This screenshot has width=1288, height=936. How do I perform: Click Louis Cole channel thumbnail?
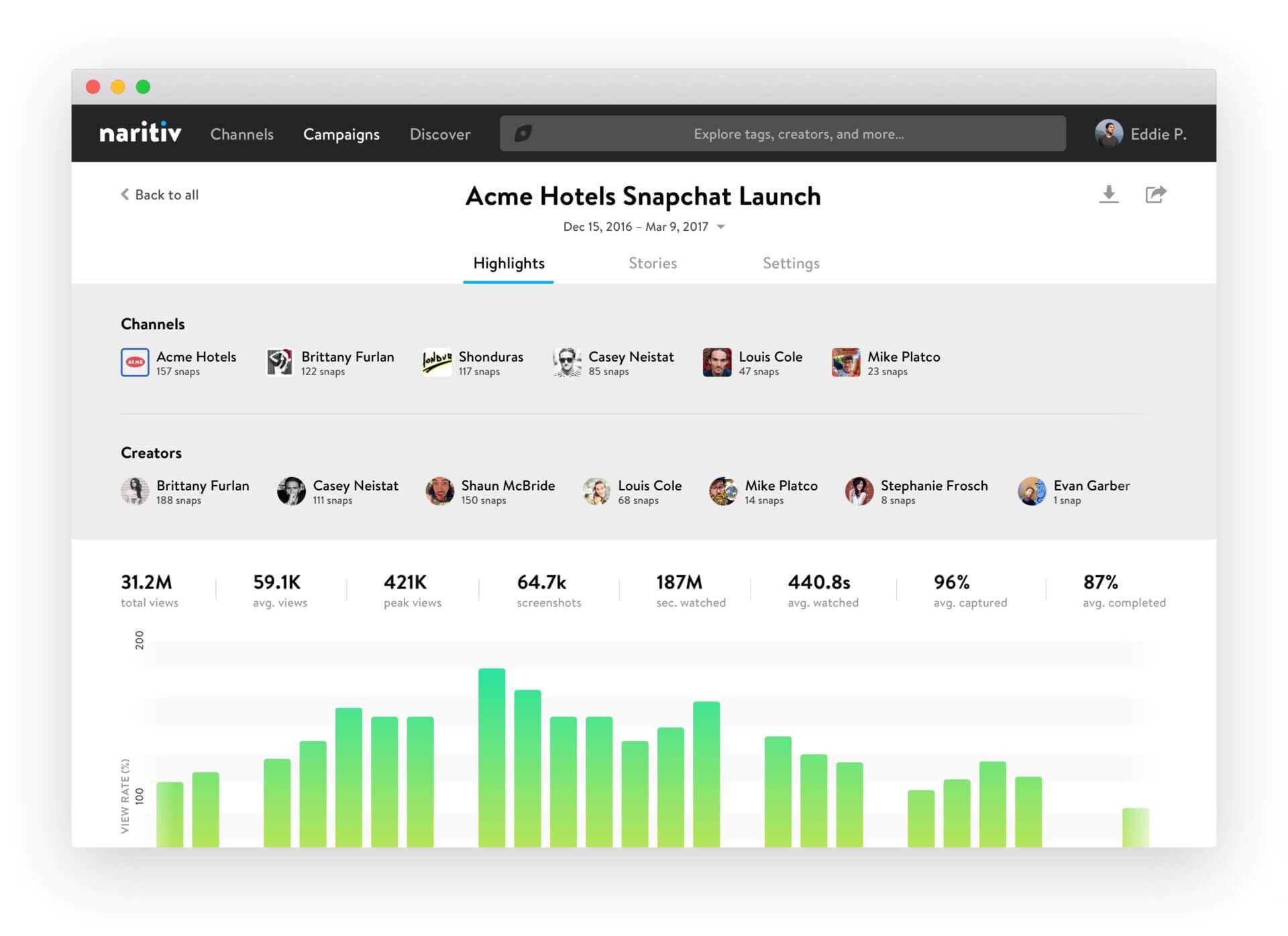717,362
